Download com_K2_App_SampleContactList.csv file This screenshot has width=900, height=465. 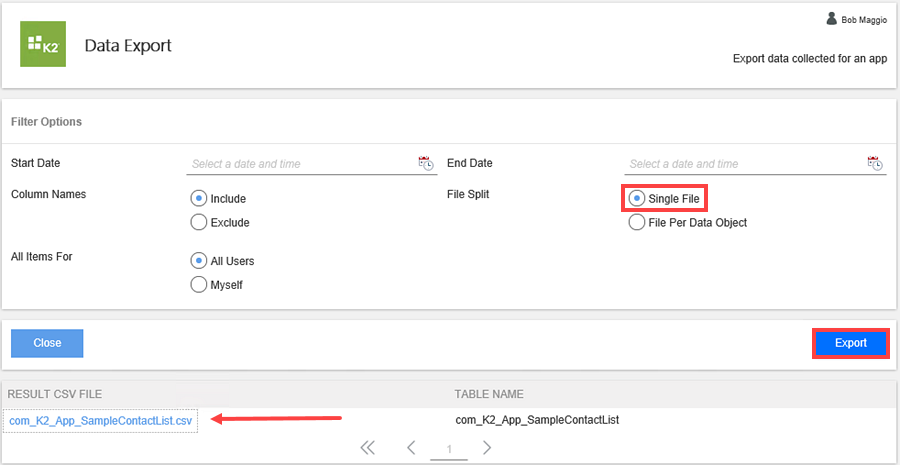click(100, 421)
